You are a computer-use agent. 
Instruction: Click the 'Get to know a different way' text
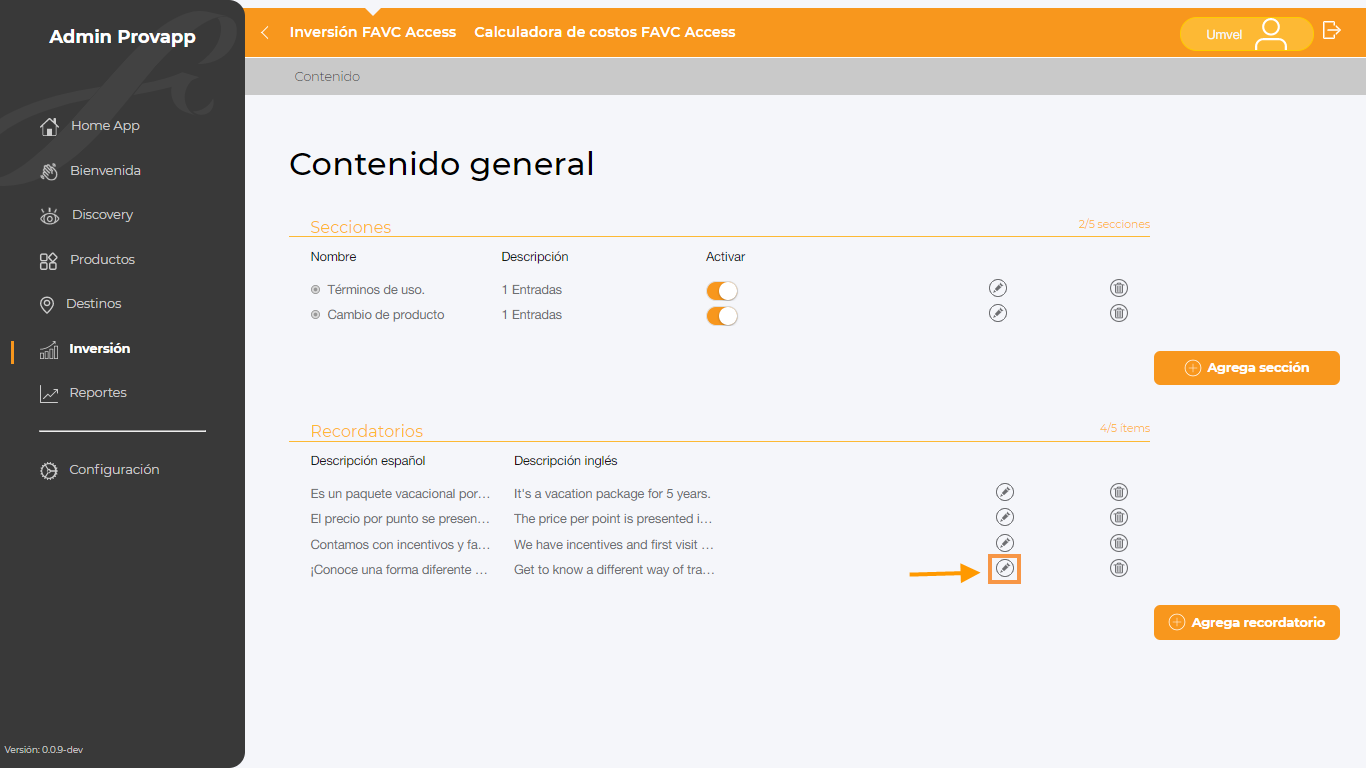click(615, 570)
